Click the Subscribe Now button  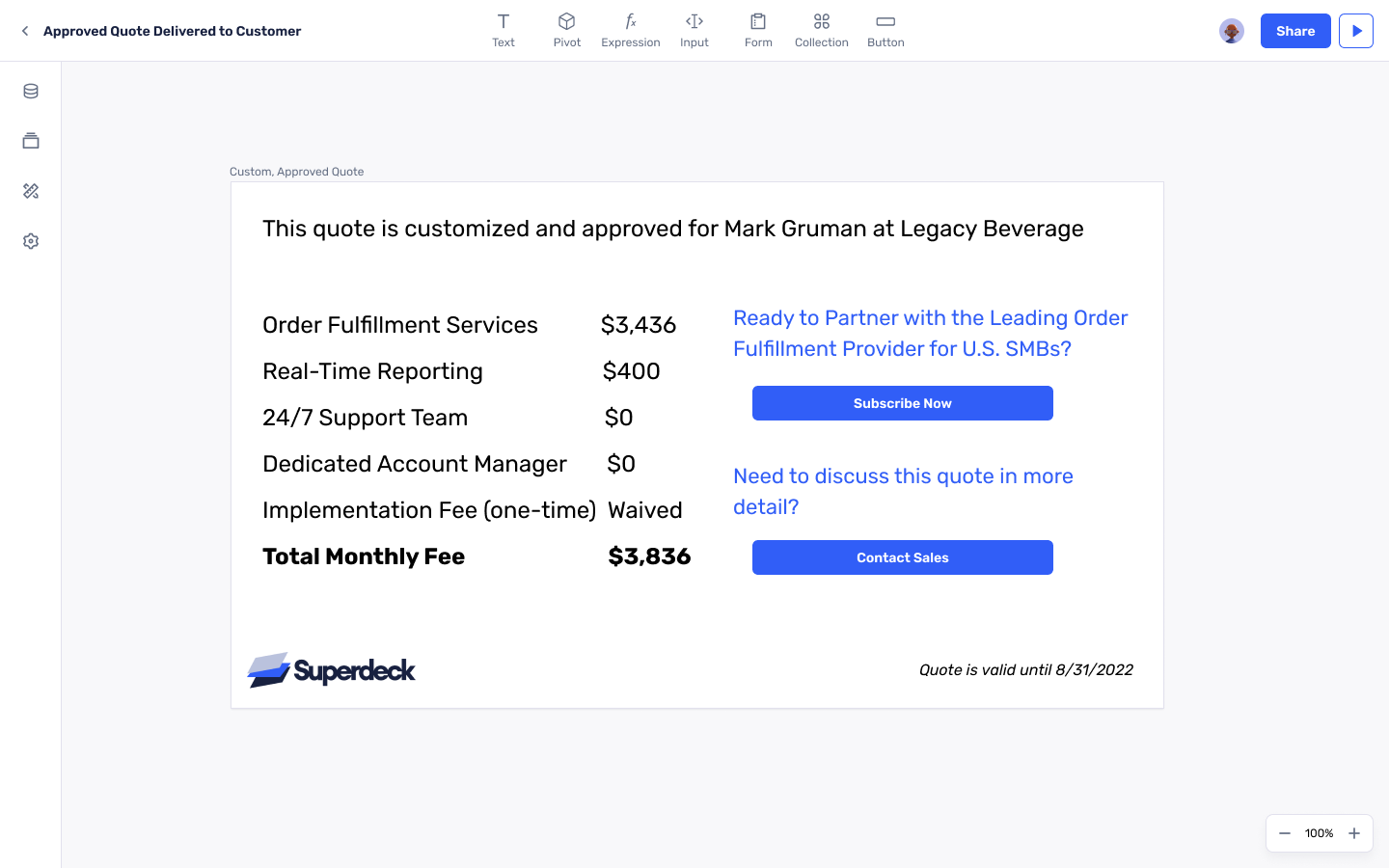[903, 403]
